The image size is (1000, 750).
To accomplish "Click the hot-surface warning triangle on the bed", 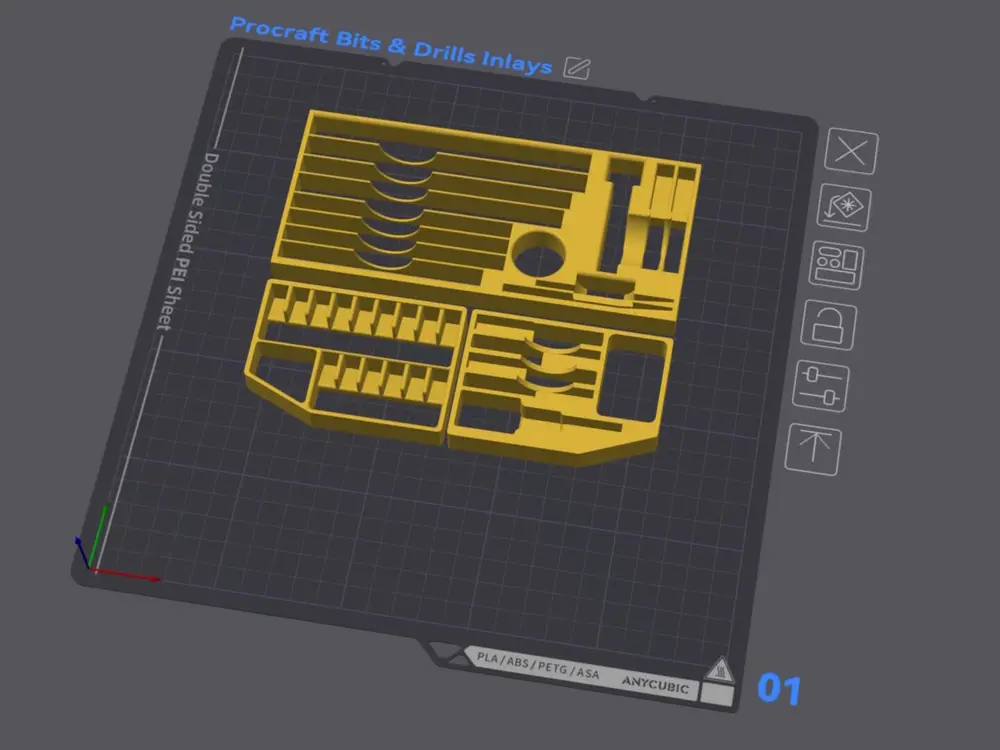I will [720, 670].
